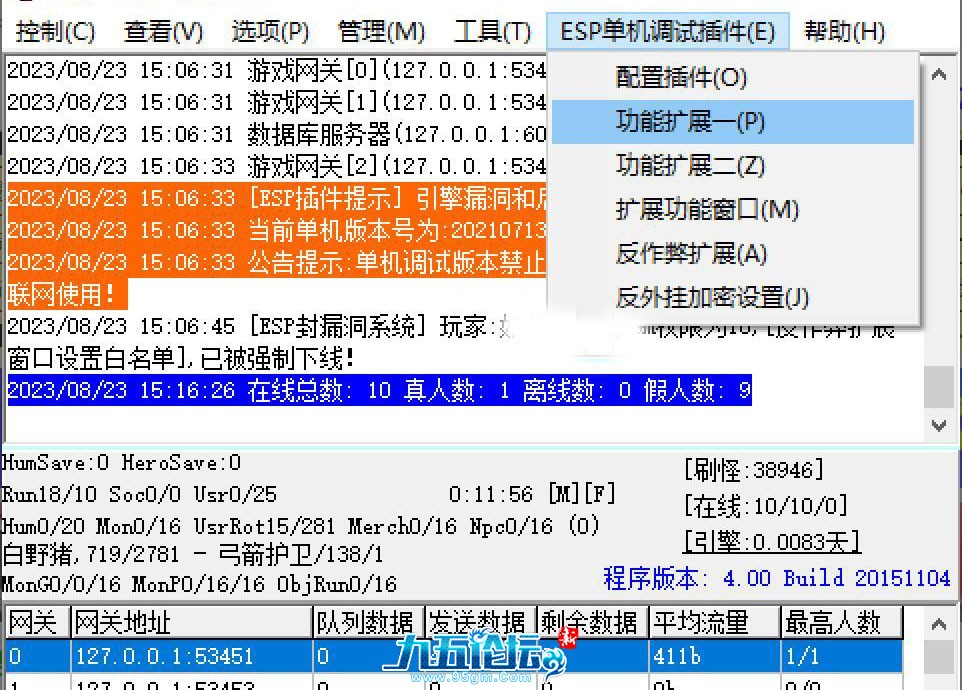
Task: Click the 网关地址 column header
Action: (190, 622)
